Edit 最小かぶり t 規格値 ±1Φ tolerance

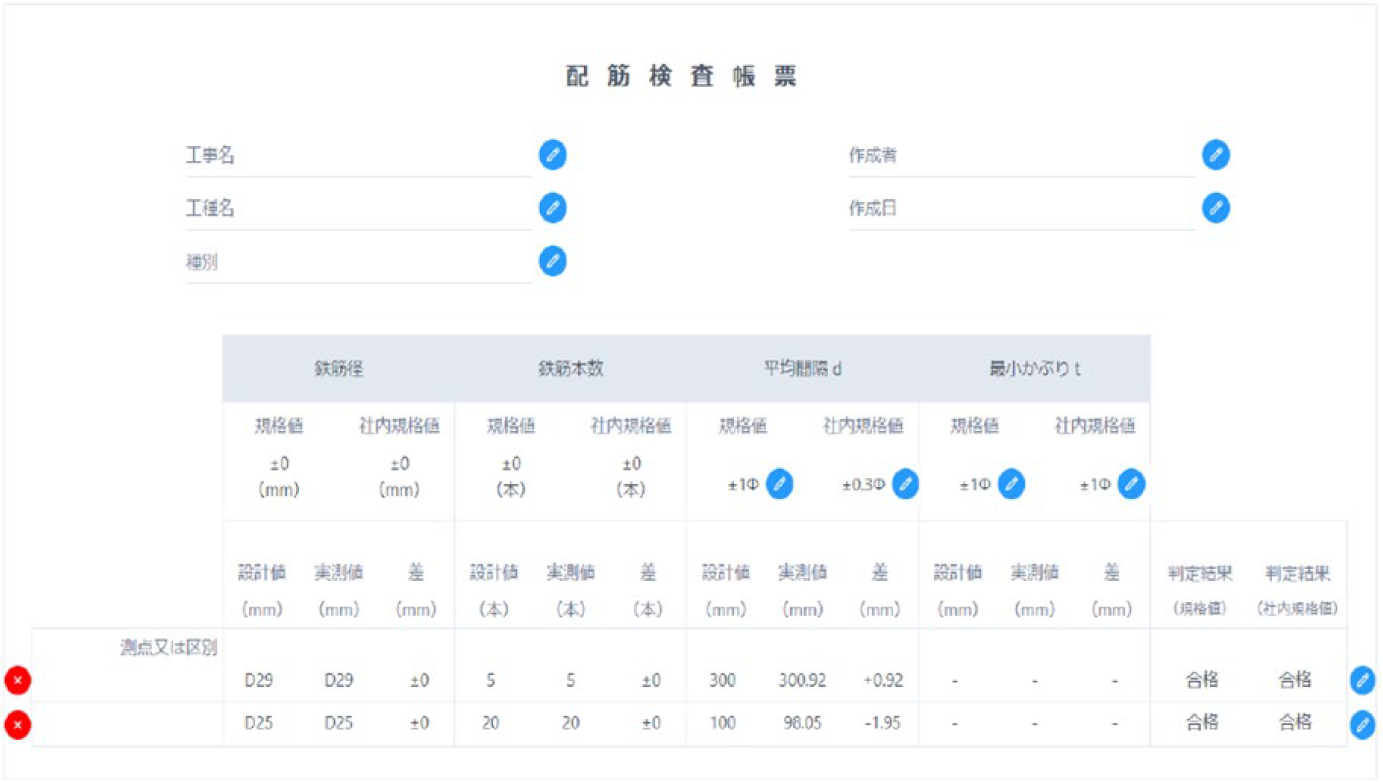point(1012,484)
